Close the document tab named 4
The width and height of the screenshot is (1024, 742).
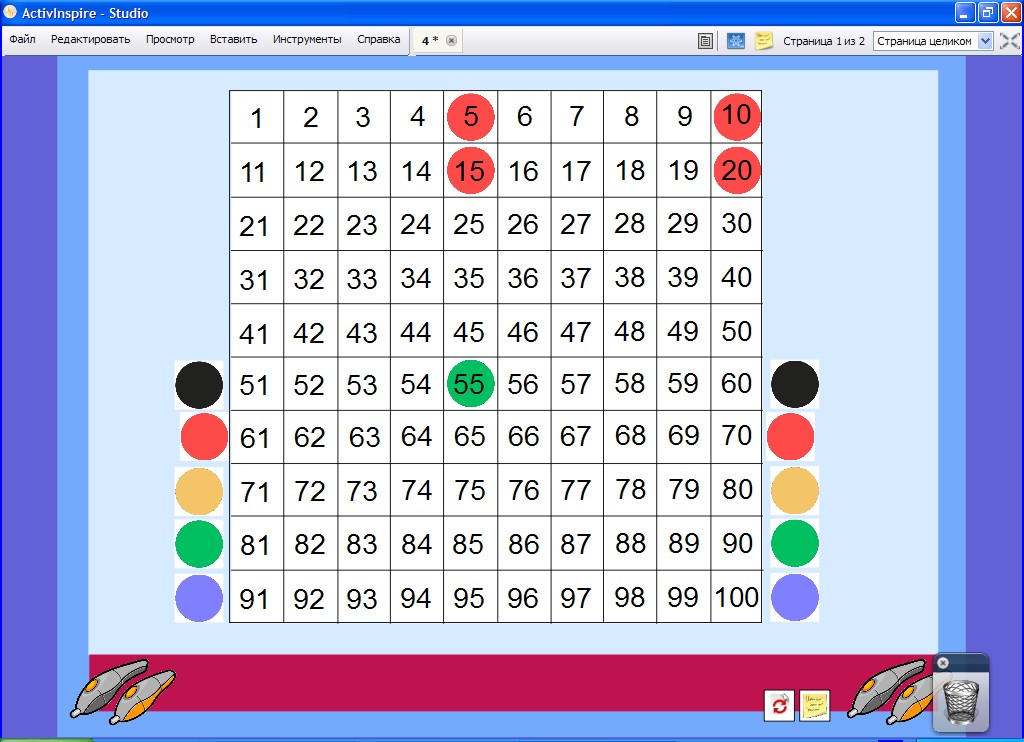click(x=451, y=41)
